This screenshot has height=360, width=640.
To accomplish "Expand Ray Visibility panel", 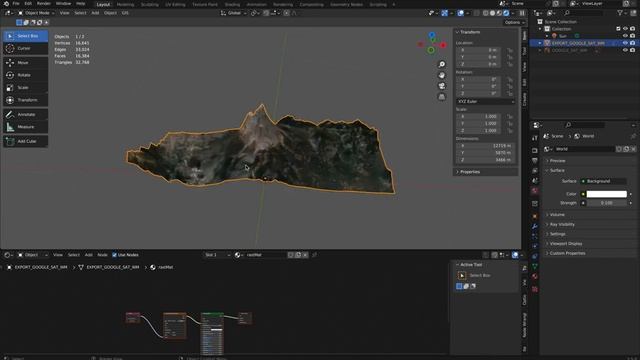I will [x=562, y=224].
